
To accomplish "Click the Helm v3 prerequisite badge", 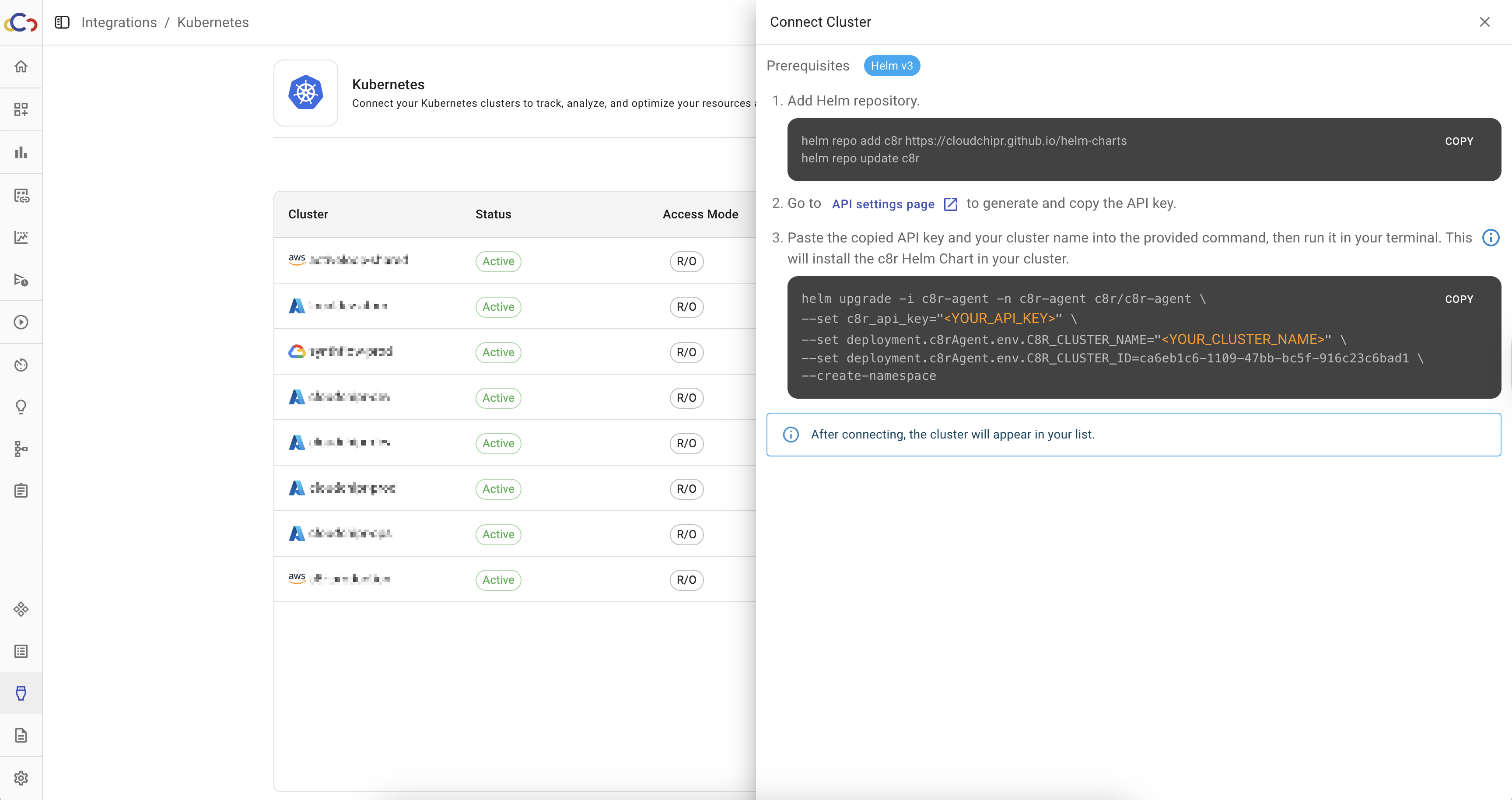I will [891, 66].
